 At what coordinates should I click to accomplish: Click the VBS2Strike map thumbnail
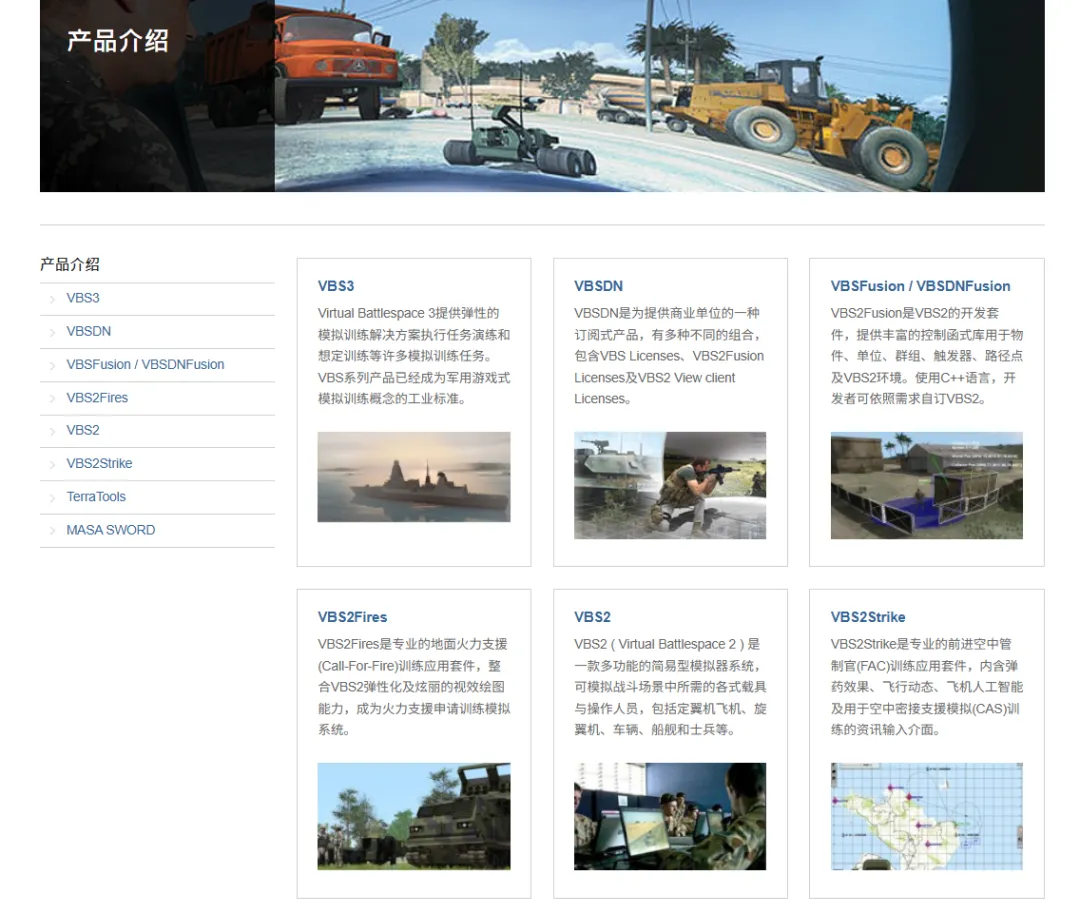click(x=926, y=816)
